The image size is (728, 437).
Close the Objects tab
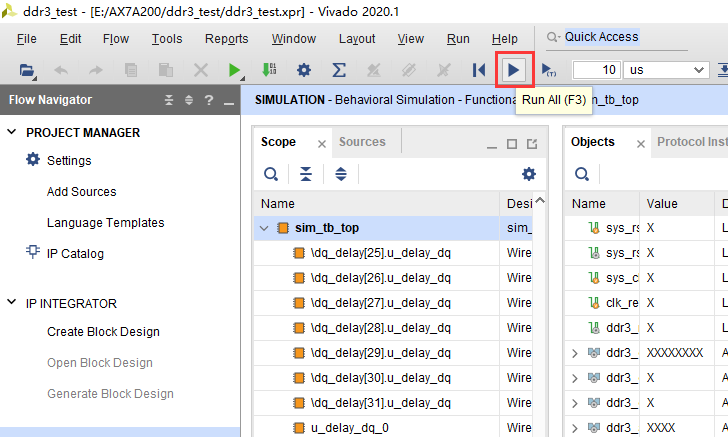point(641,144)
